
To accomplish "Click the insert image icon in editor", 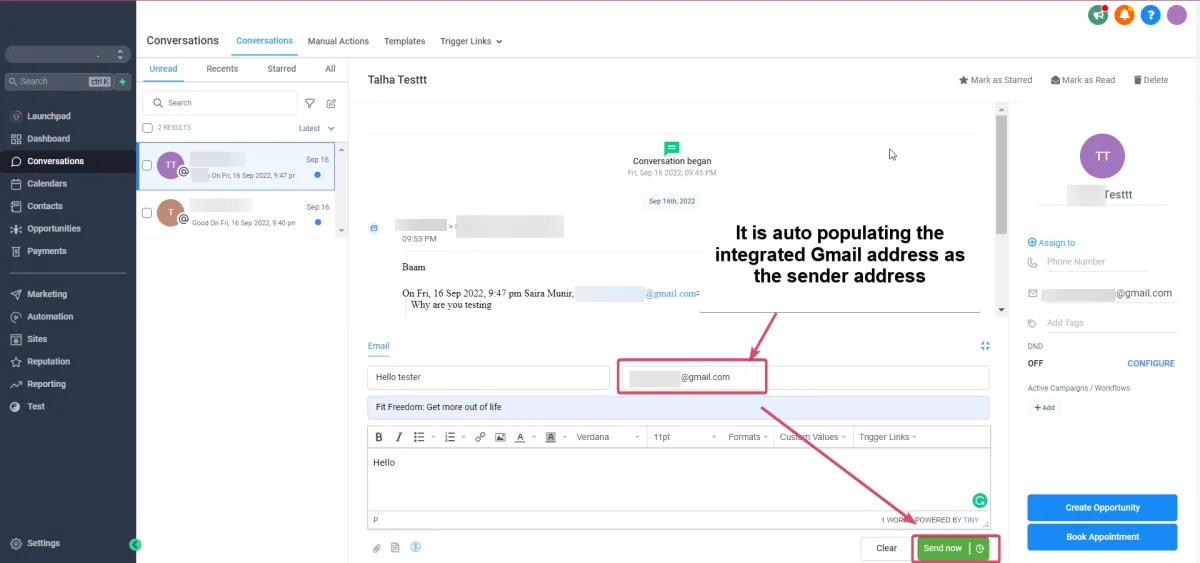I will pos(500,437).
